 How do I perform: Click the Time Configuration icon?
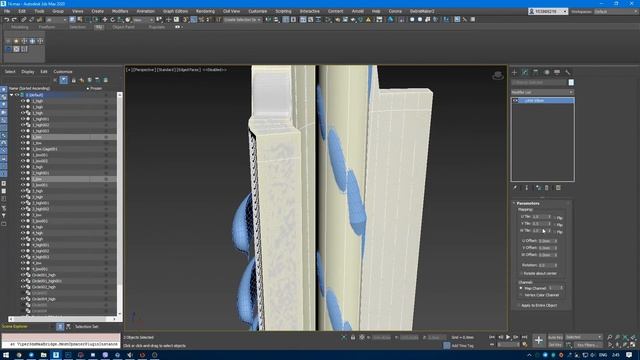[x=524, y=345]
